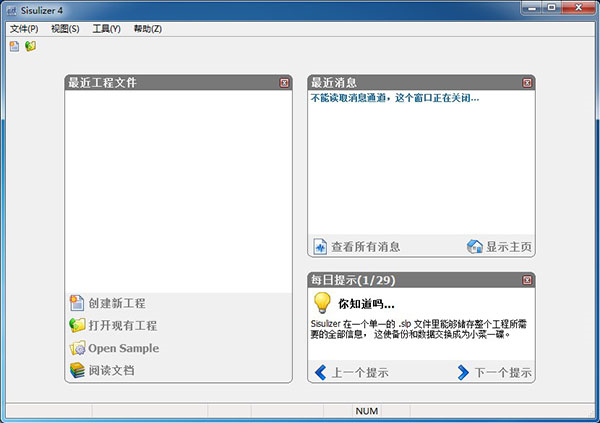This screenshot has width=600, height=423.
Task: Click the 阅读文档 books icon
Action: click(x=77, y=370)
